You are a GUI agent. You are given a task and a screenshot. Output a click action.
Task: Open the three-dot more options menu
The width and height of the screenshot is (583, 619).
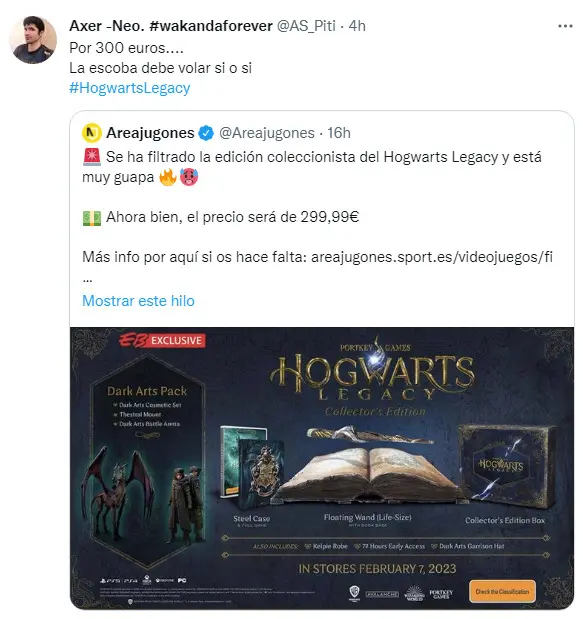[x=565, y=26]
